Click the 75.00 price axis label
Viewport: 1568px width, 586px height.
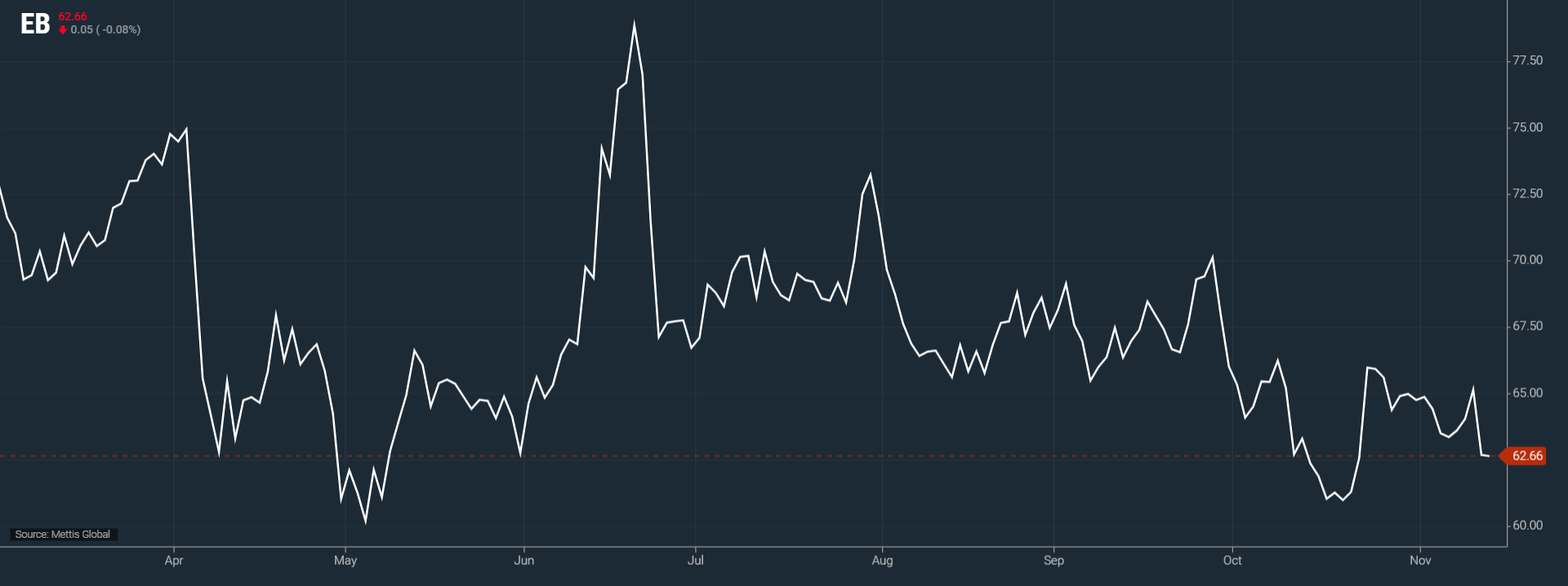click(1527, 127)
